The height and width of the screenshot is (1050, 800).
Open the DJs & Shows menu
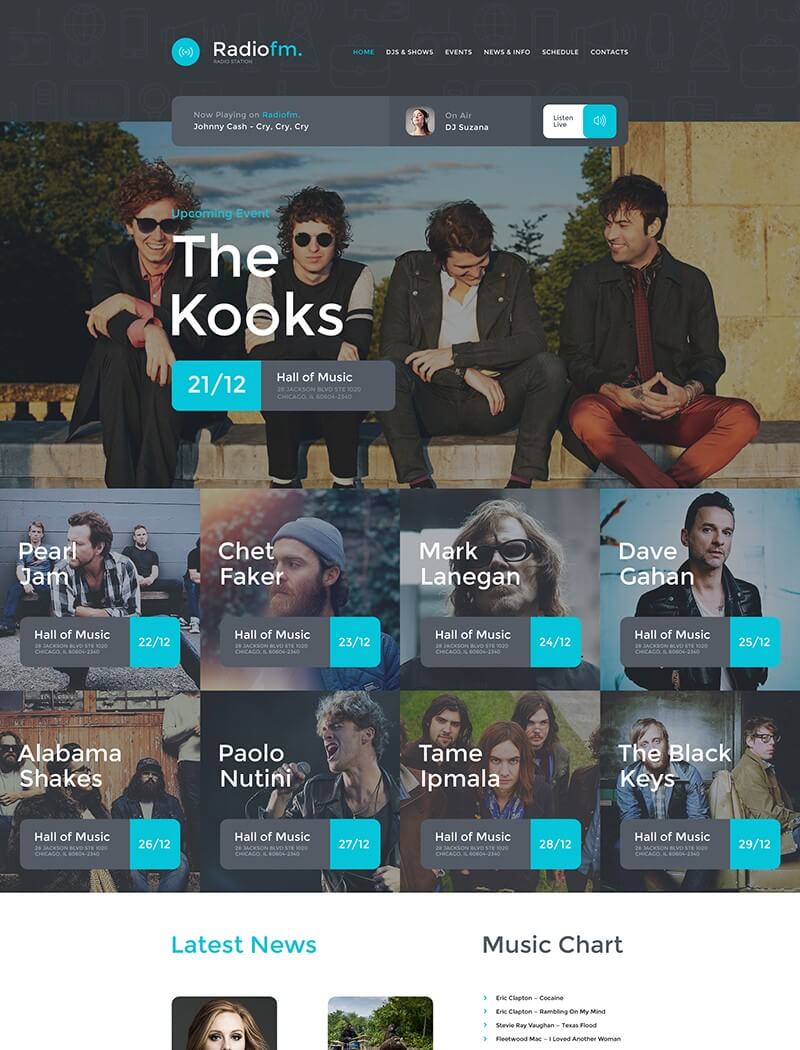point(409,52)
